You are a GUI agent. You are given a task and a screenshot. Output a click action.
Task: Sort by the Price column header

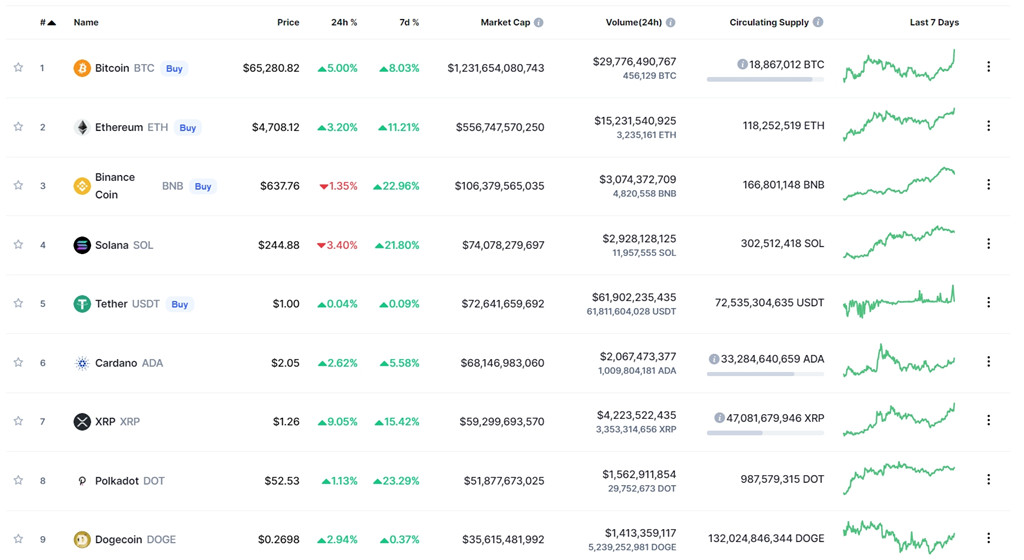288,22
